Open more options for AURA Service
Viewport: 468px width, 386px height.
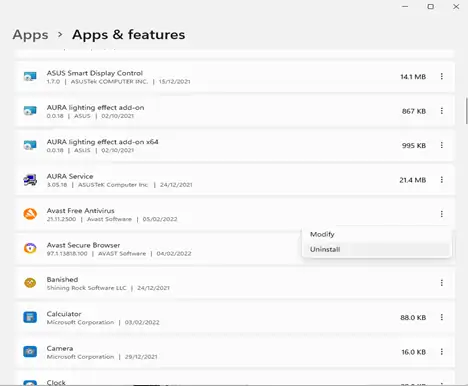point(442,180)
